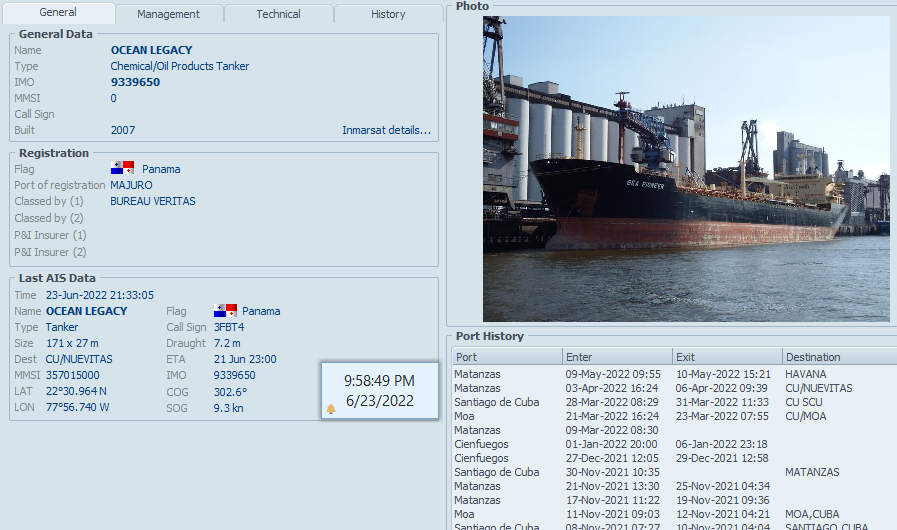The width and height of the screenshot is (897, 530).
Task: Click the AIS IMO value 9339650
Action: [x=235, y=375]
